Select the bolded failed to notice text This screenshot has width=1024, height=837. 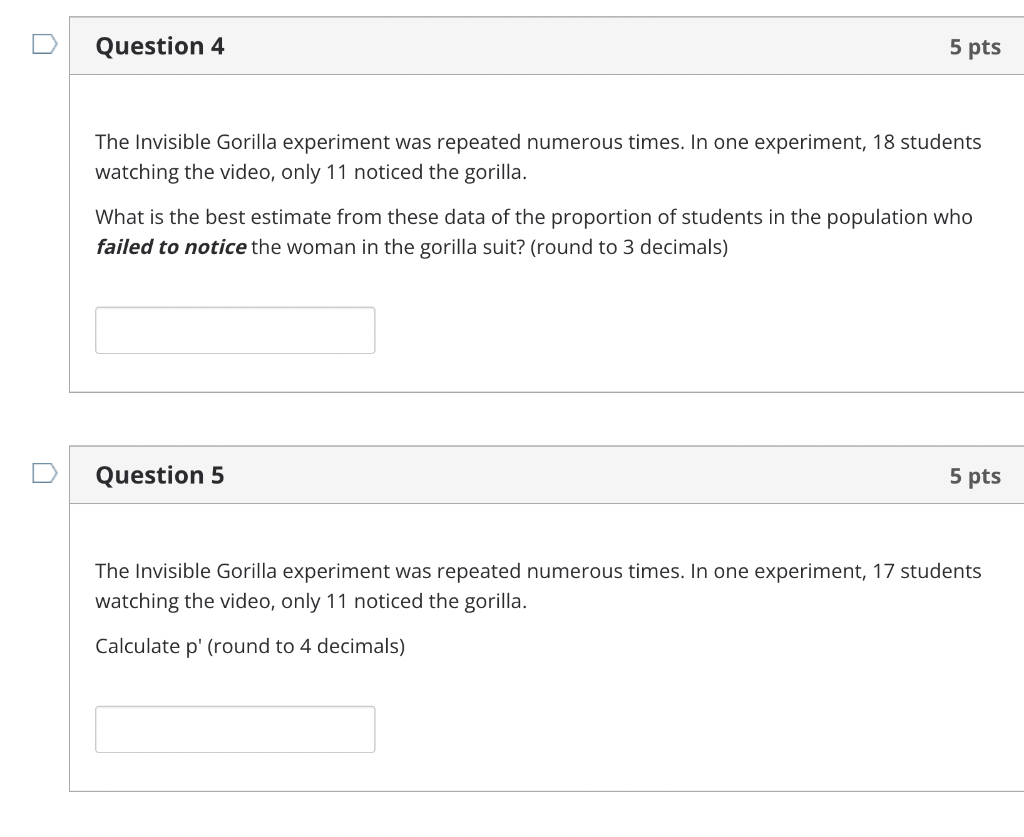tap(169, 246)
